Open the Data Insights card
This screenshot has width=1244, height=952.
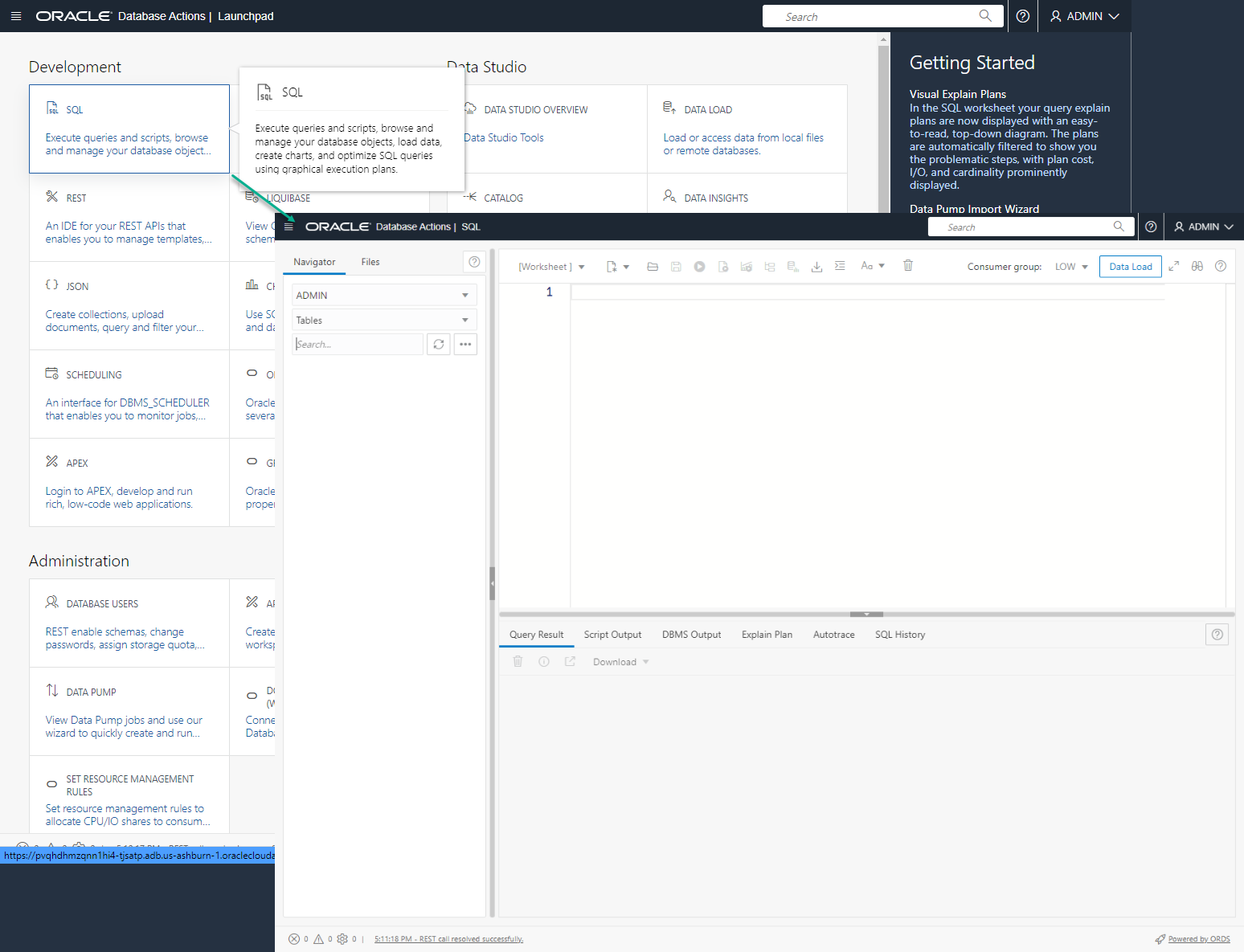coord(747,194)
